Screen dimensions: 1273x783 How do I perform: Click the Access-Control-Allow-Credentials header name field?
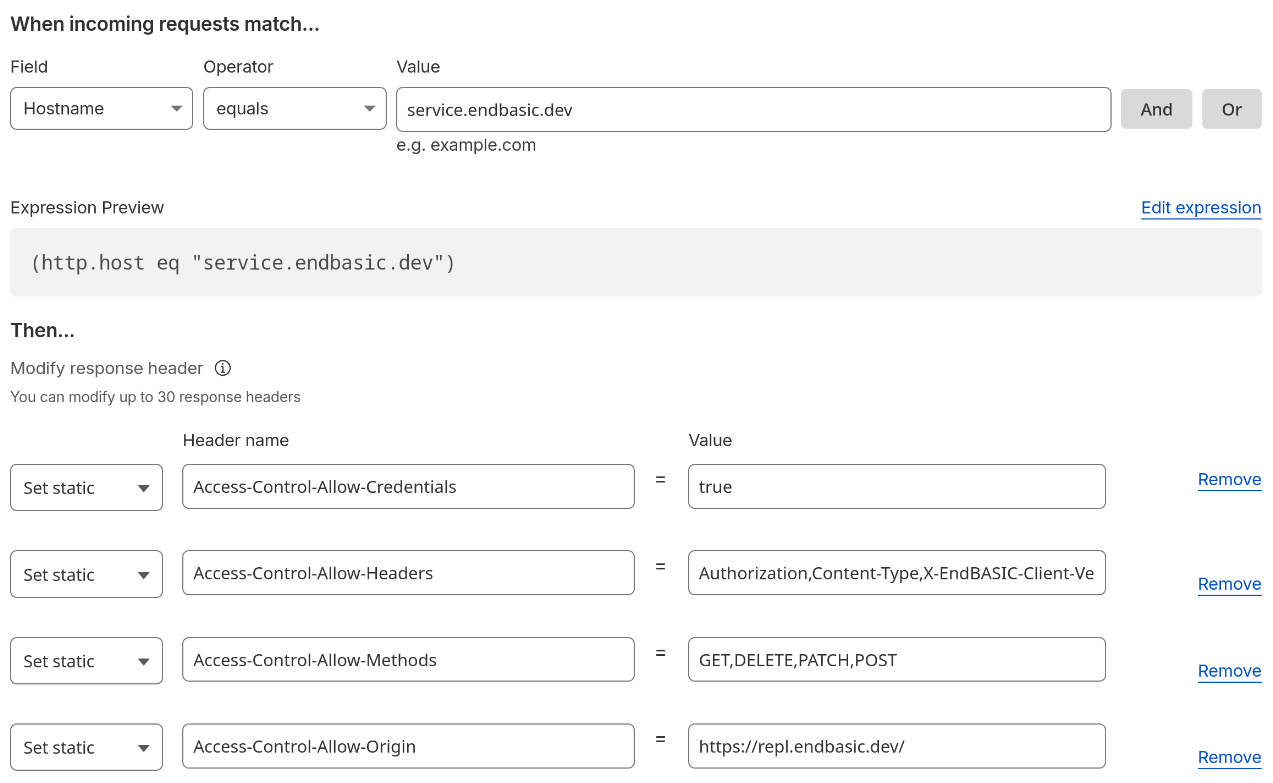coord(407,487)
